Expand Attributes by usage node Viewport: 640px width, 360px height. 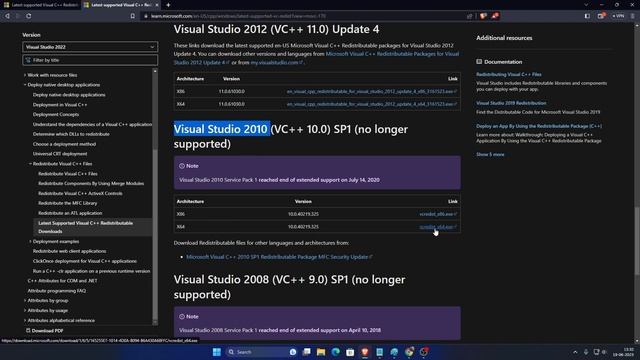[x=25, y=310]
